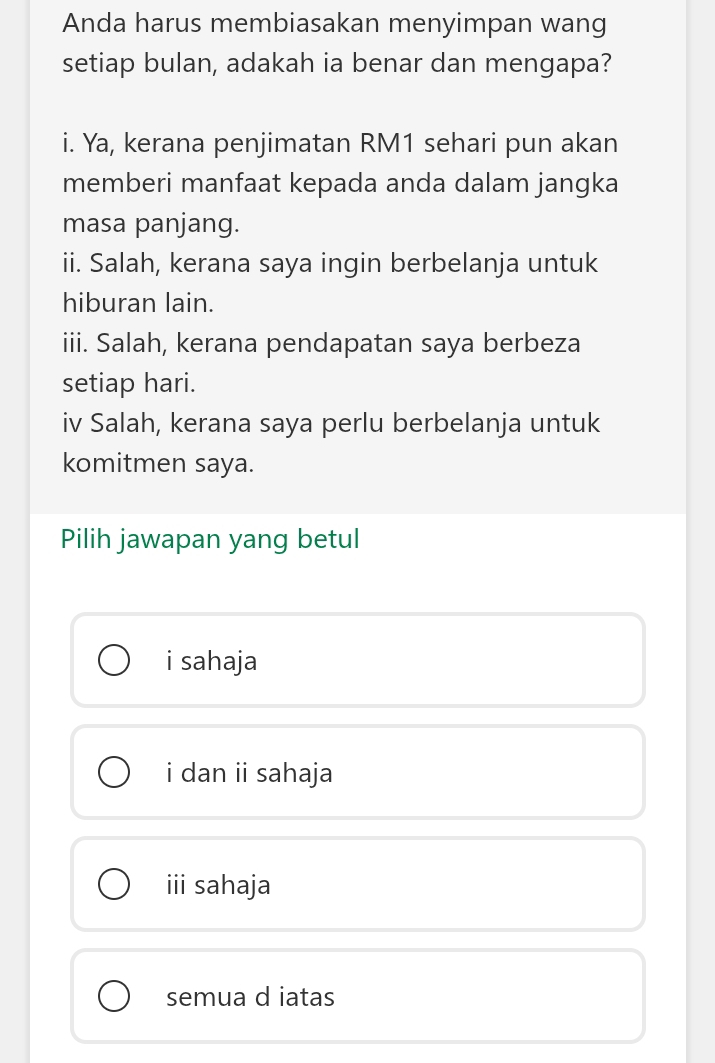
Task: Click the question line "Anda harus membiasakan menyimpan wang"
Action: [334, 22]
